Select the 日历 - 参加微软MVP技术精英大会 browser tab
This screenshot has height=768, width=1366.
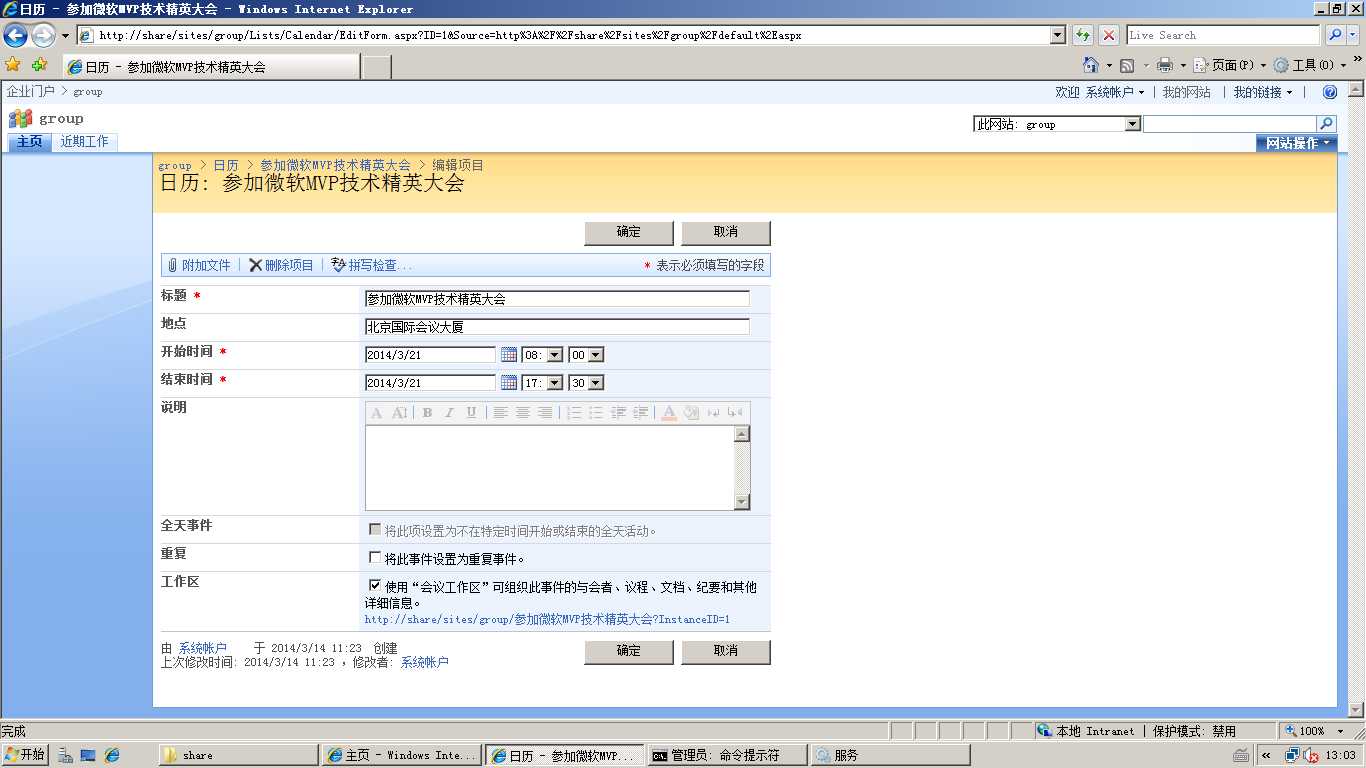(210, 67)
